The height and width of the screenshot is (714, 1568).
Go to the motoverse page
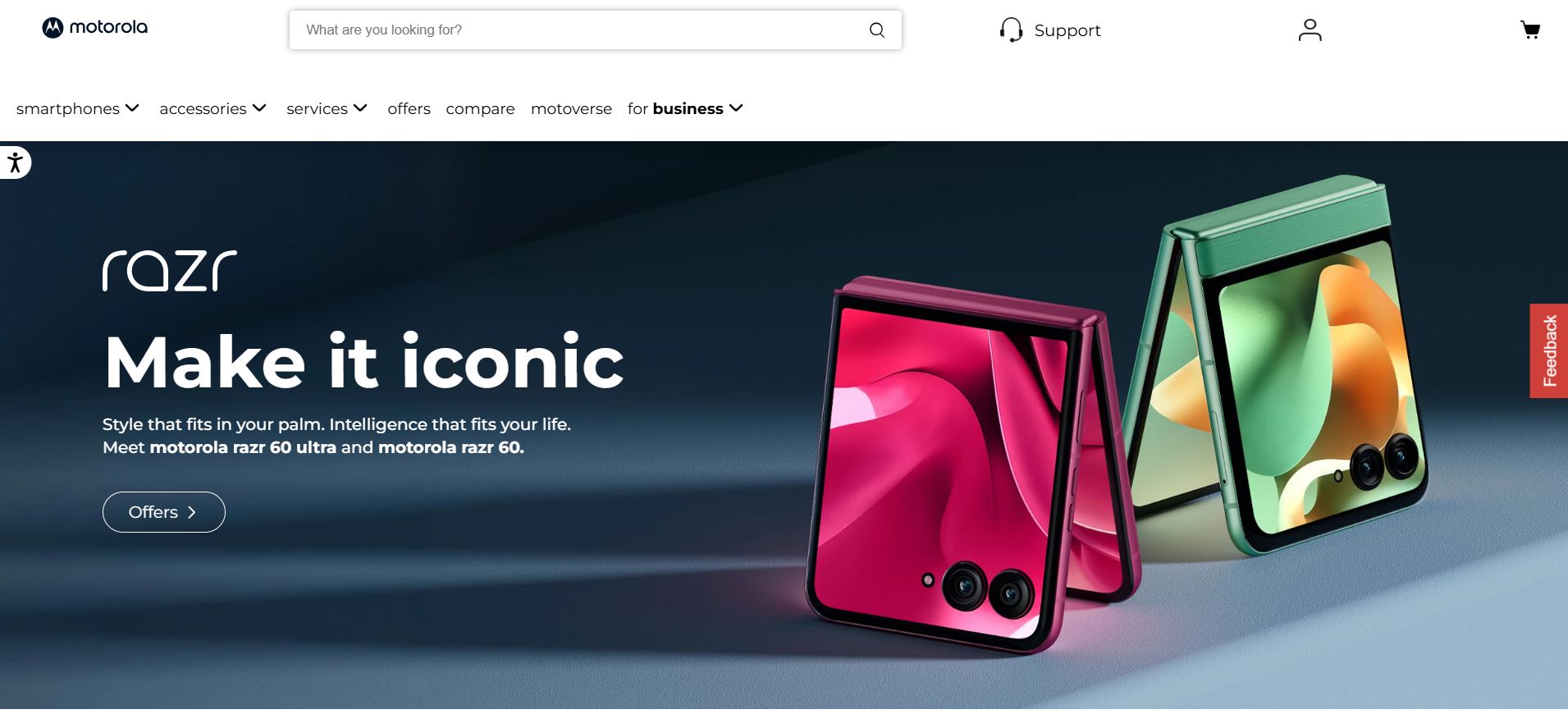(571, 108)
